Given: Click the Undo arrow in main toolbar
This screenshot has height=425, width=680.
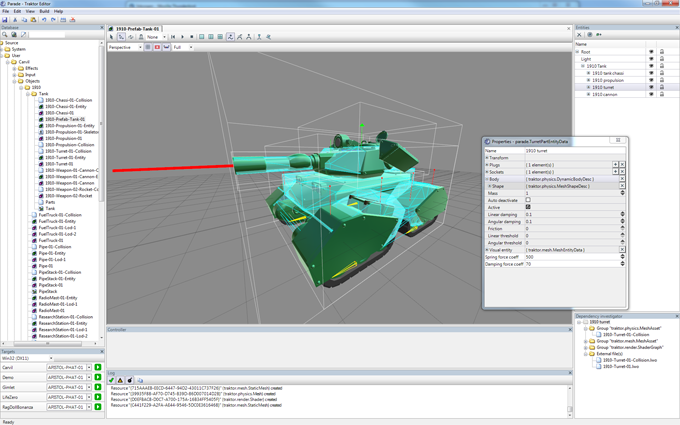Looking at the screenshot, I should (44, 19).
